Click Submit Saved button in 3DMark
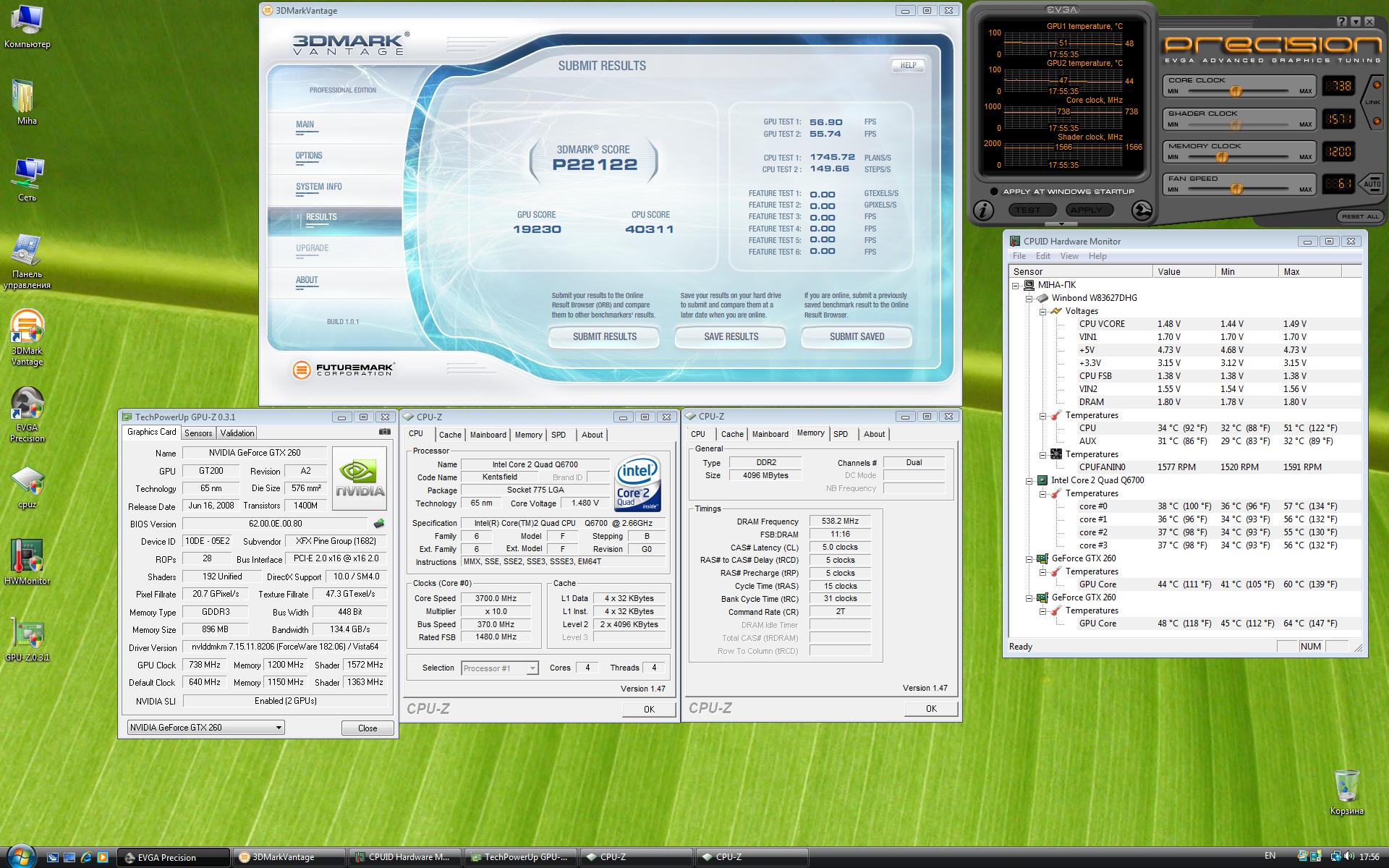The width and height of the screenshot is (1389, 868). tap(857, 337)
